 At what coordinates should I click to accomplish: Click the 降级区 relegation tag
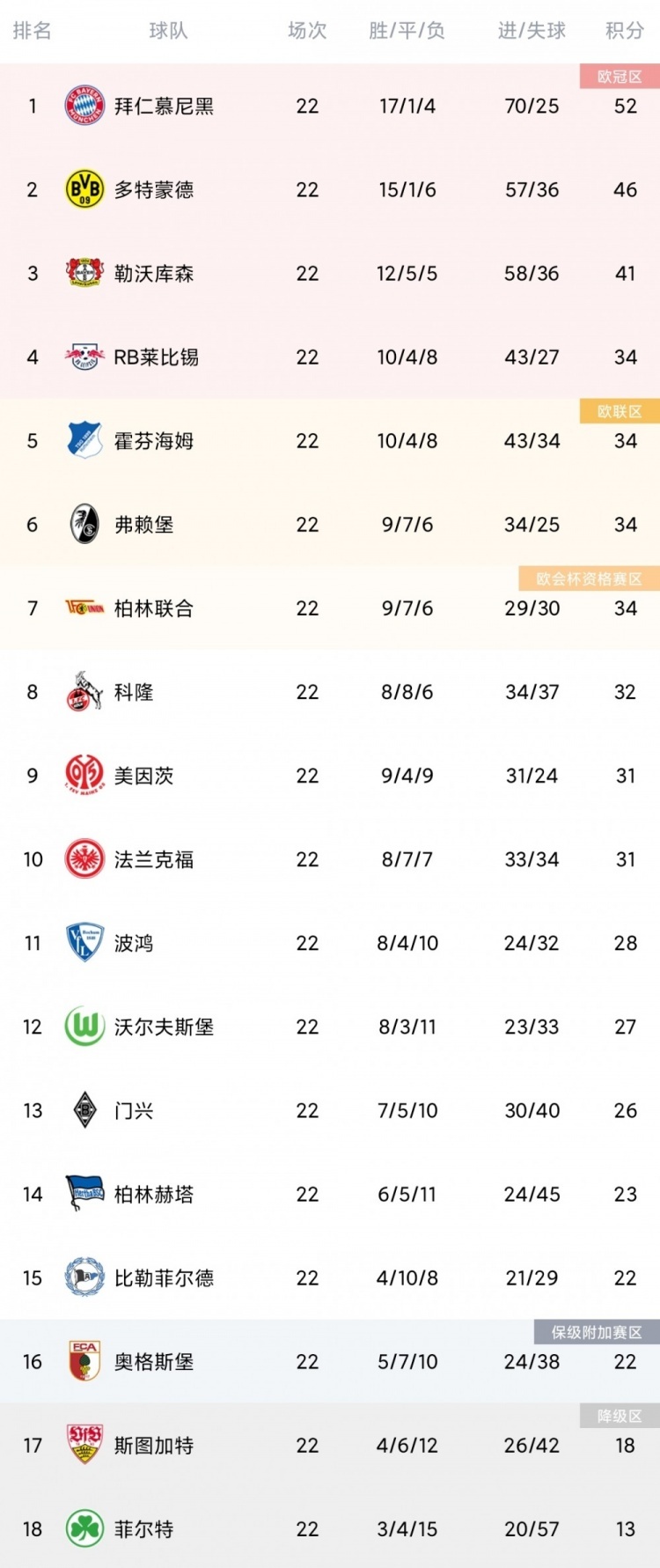(x=620, y=1416)
